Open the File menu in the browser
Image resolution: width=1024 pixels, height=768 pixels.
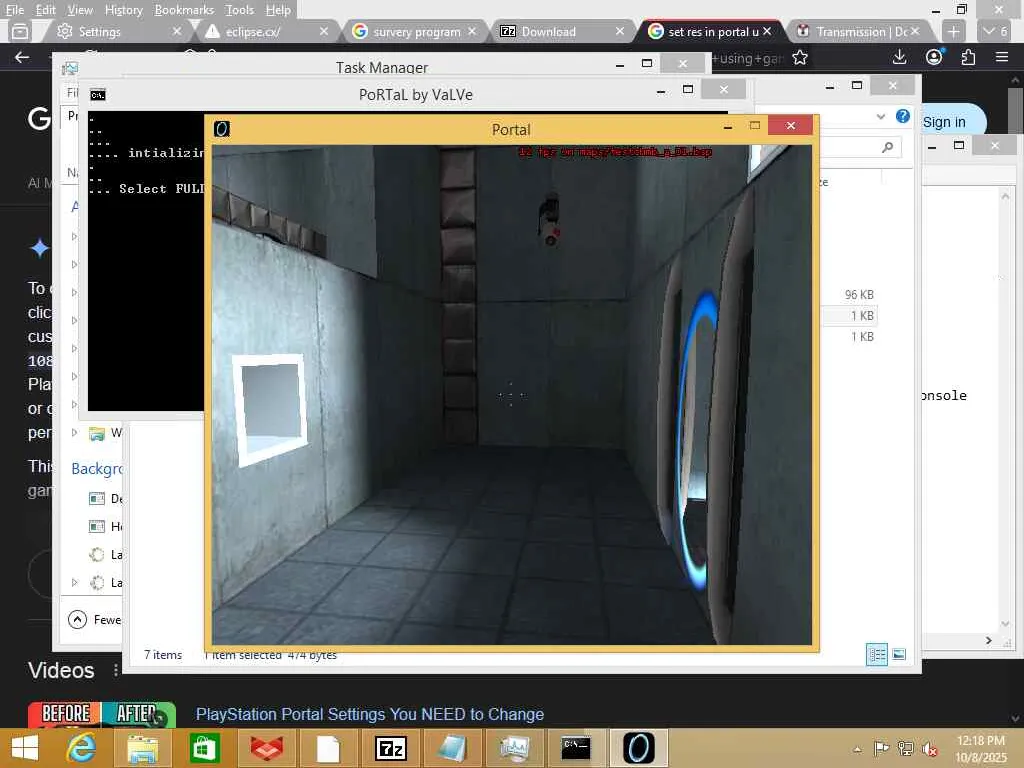point(14,10)
